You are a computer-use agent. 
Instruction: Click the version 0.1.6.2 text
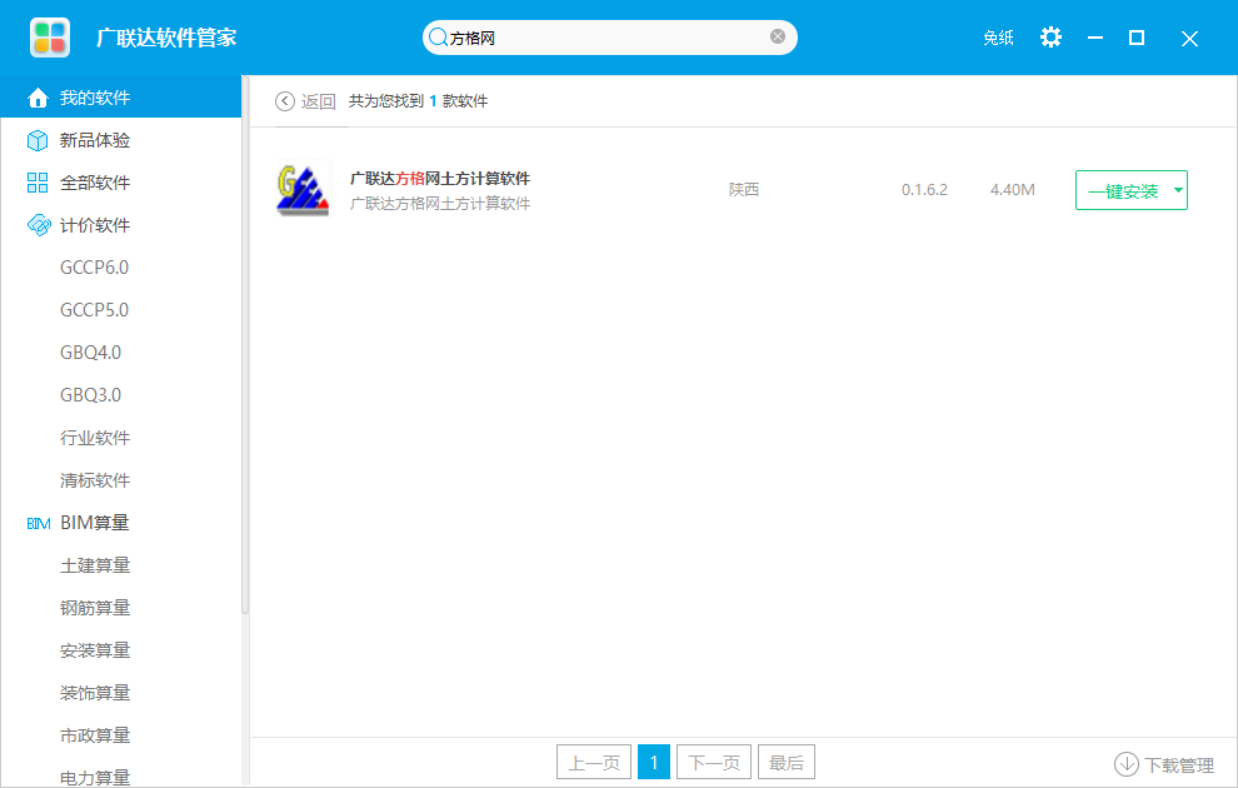924,190
